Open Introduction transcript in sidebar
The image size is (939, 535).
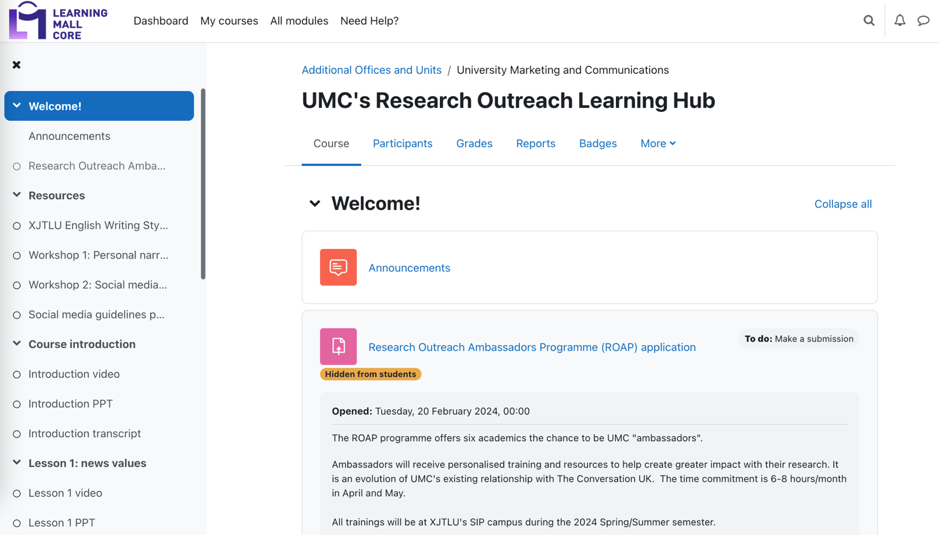tap(84, 433)
